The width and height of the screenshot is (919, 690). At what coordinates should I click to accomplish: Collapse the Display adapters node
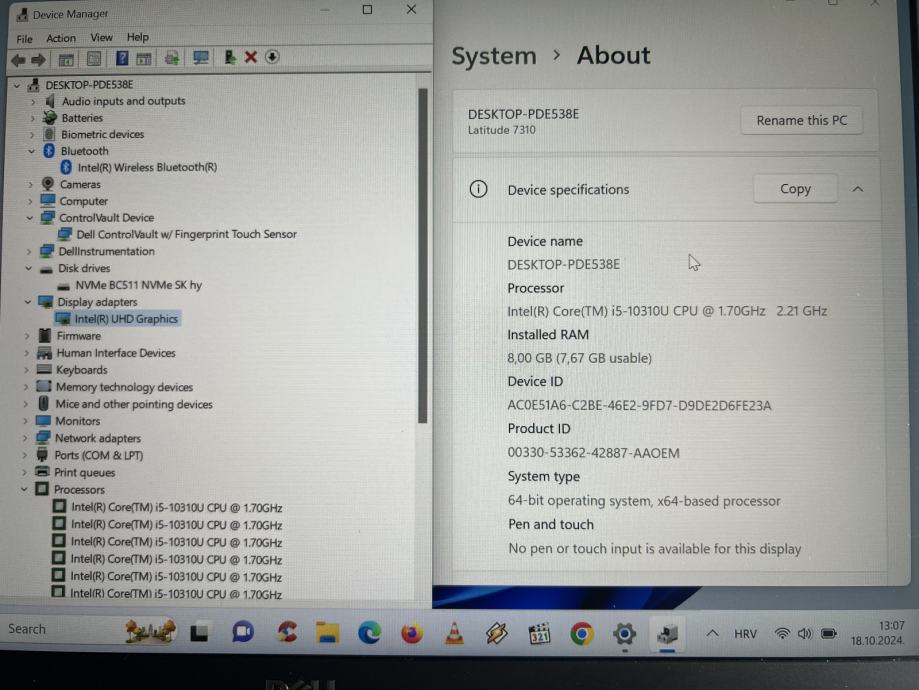pyautogui.click(x=28, y=302)
